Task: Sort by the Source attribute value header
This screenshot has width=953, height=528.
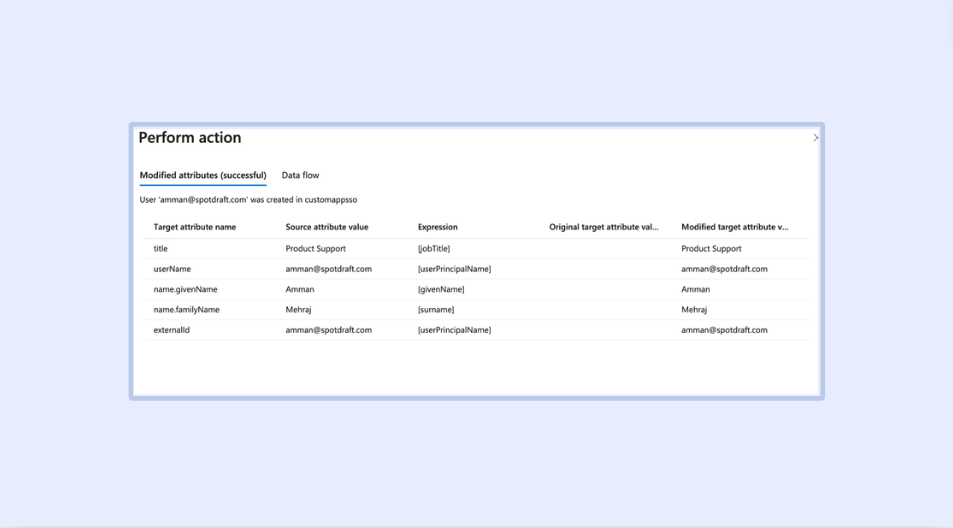Action: (327, 227)
